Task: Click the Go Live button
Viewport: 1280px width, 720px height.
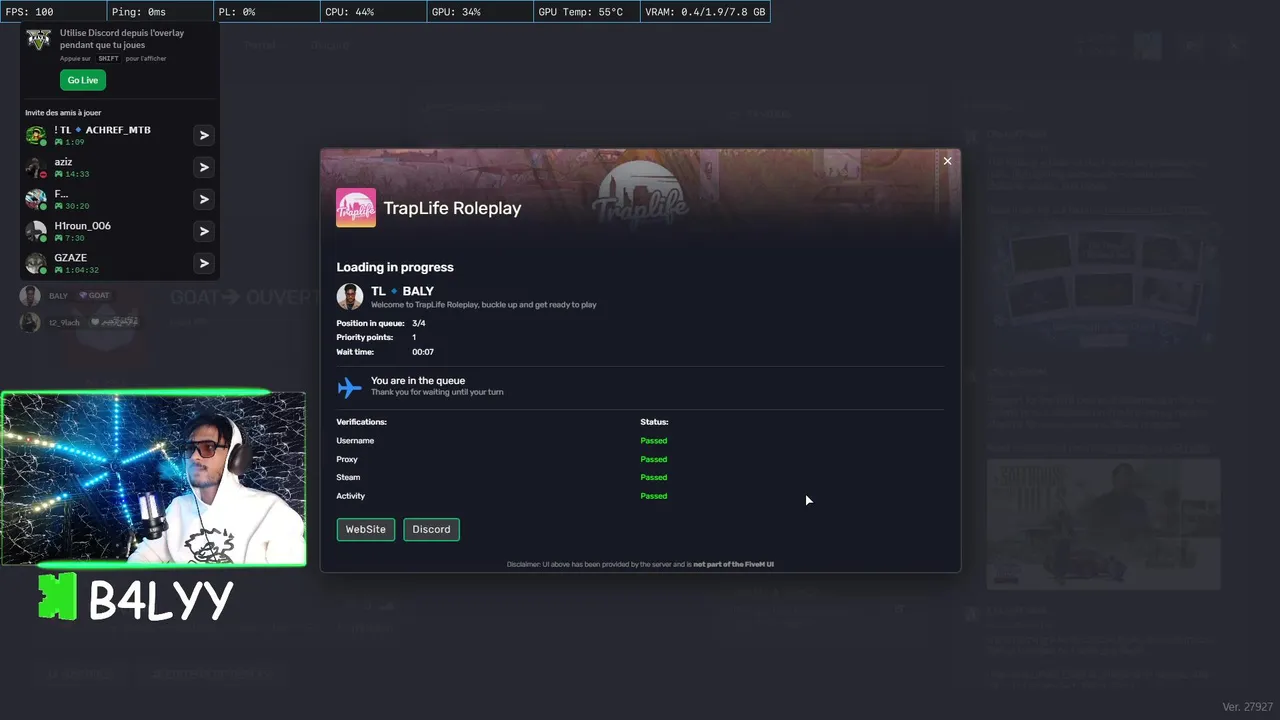Action: coord(82,80)
